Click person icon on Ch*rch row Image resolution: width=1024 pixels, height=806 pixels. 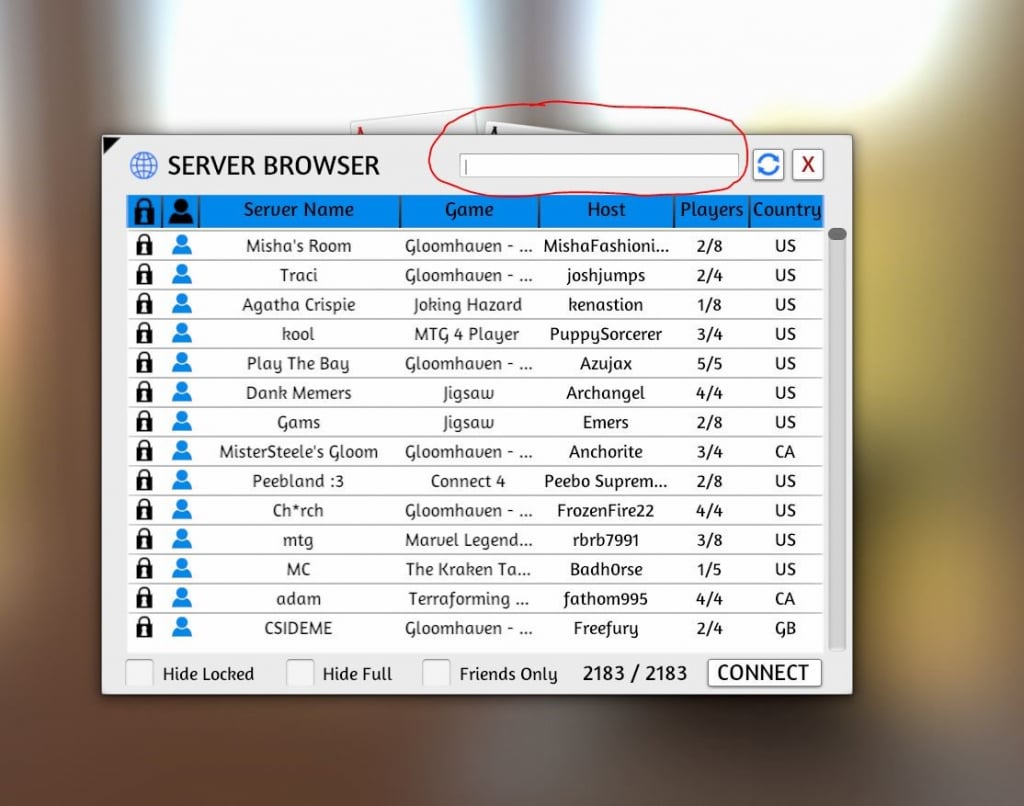pyautogui.click(x=182, y=509)
